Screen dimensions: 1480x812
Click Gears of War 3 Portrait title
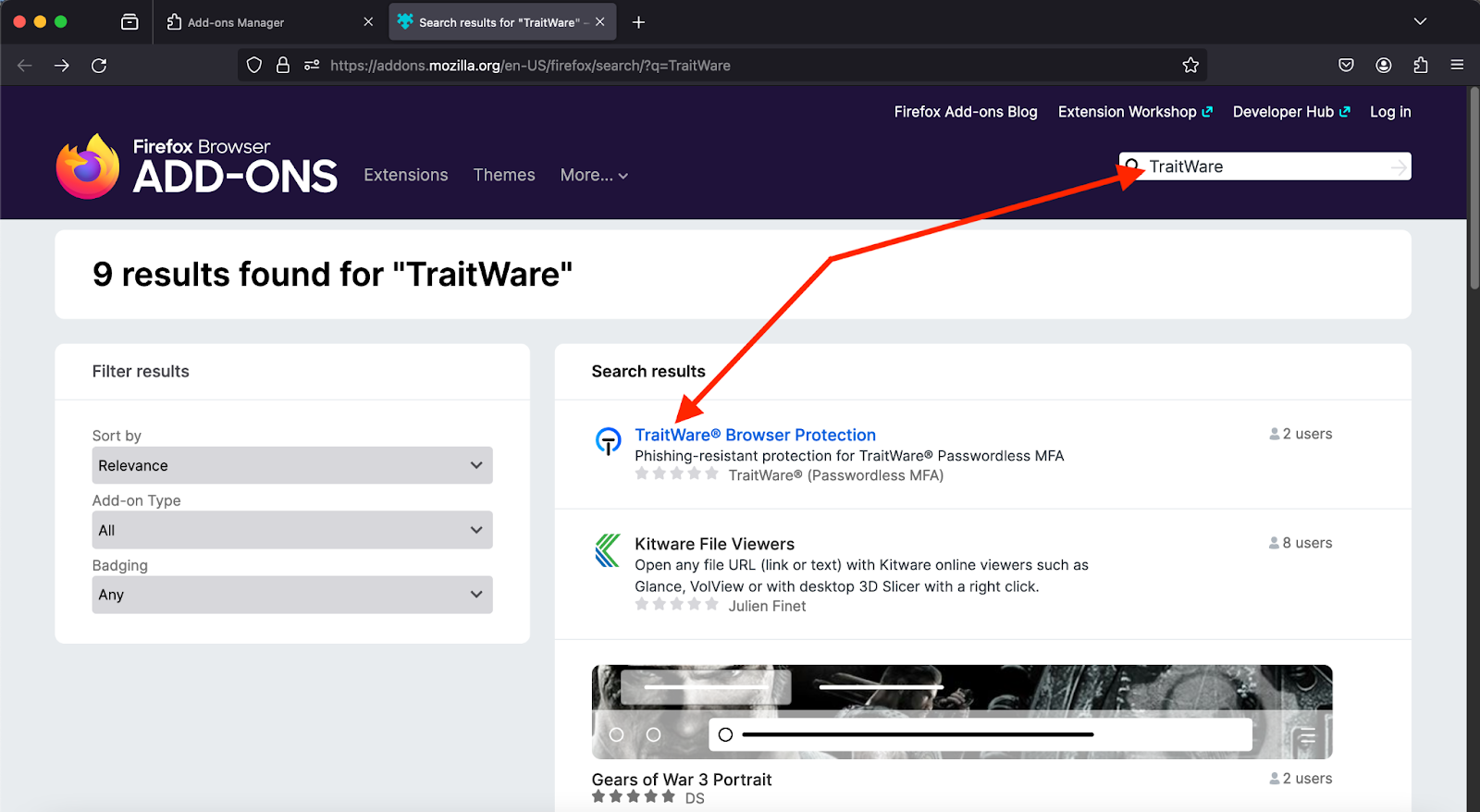(x=682, y=780)
